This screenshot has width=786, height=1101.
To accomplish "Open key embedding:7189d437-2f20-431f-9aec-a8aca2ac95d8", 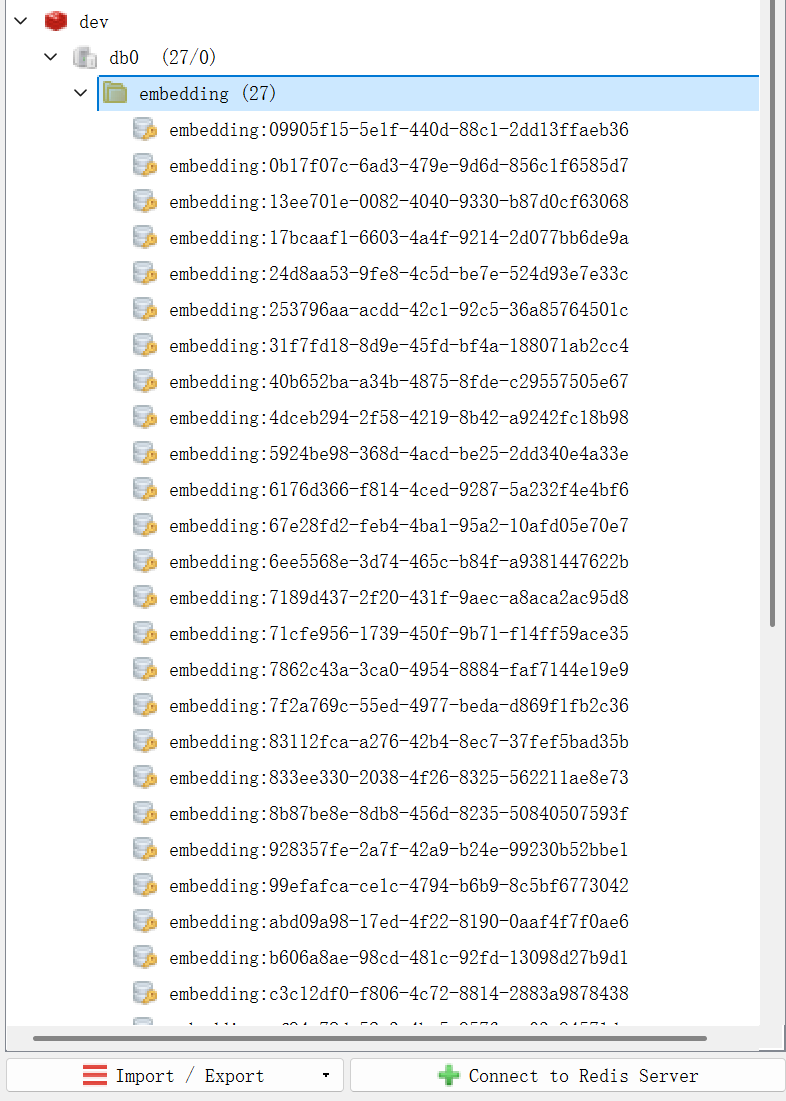I will coord(398,597).
